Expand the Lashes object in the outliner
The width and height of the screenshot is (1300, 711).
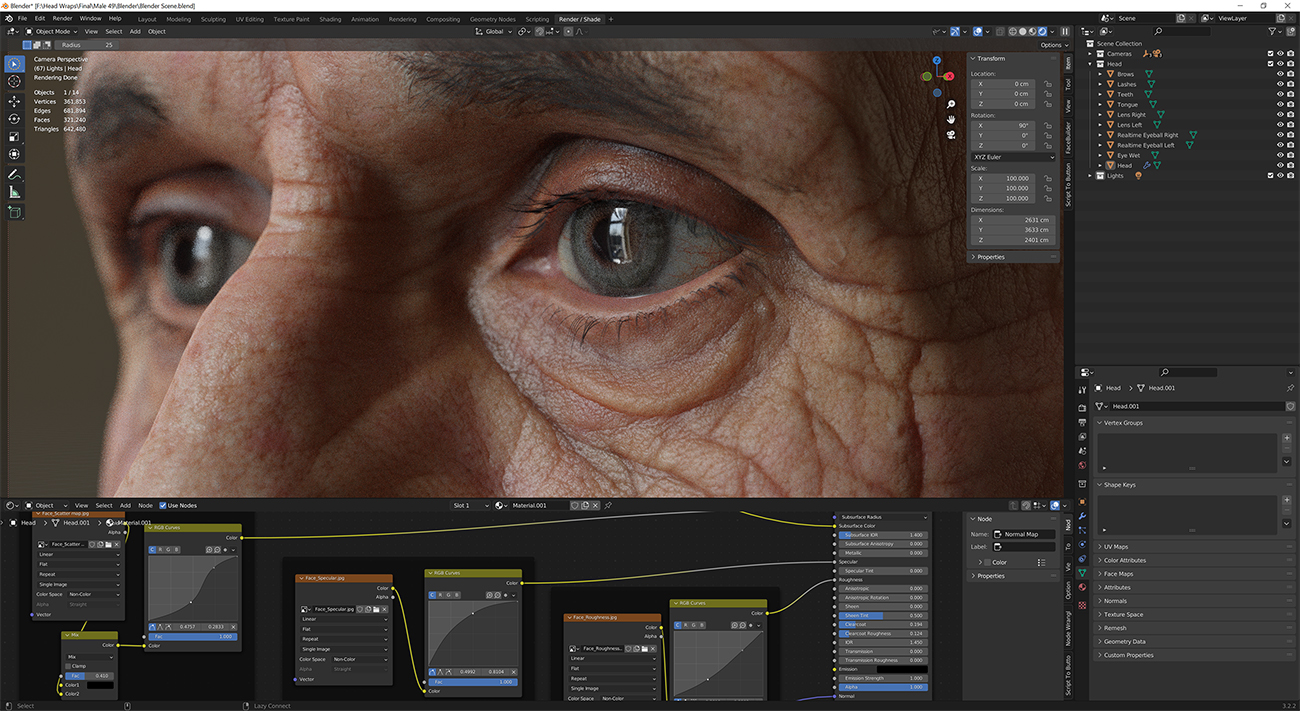click(1100, 84)
